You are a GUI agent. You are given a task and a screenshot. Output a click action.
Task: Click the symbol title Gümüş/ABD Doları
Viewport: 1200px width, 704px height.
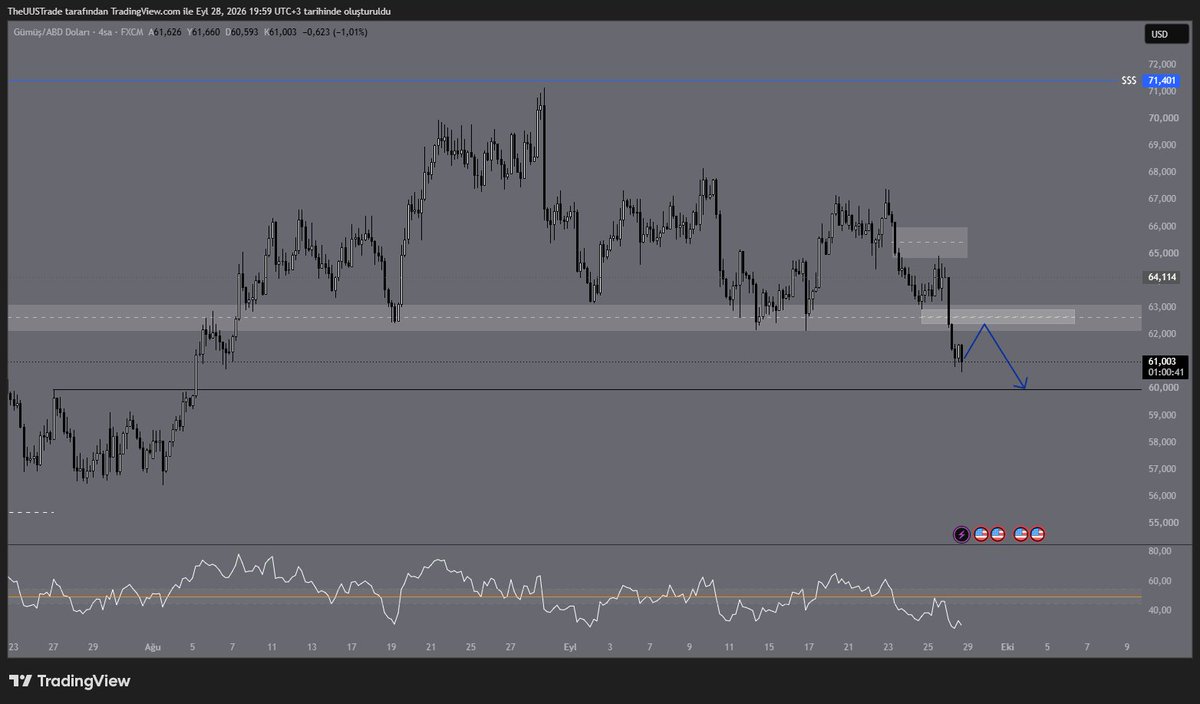point(51,32)
